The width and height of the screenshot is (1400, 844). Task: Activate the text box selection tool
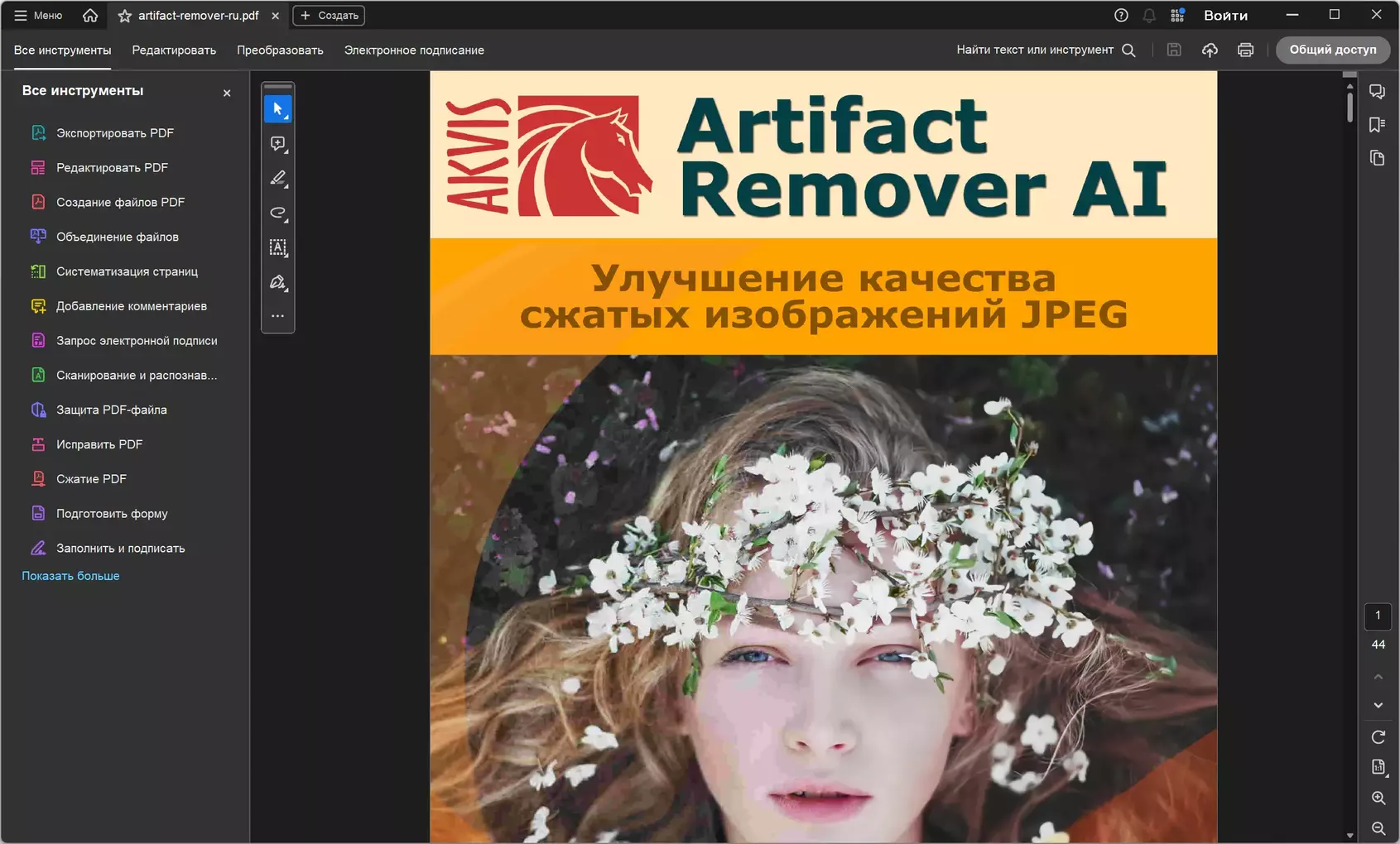pyautogui.click(x=277, y=247)
